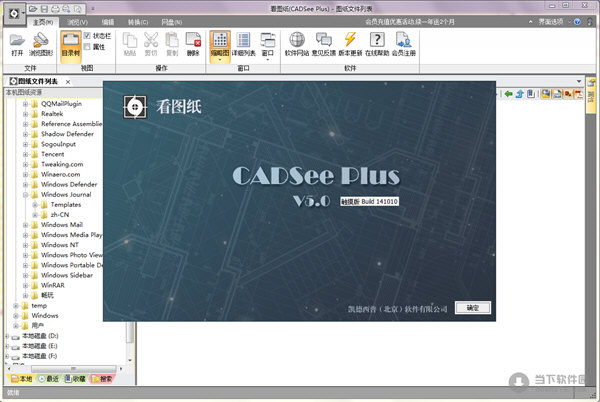The height and width of the screenshot is (402, 600).
Task: Select 本地磁盘 (E:) drive
Action: pyautogui.click(x=40, y=346)
